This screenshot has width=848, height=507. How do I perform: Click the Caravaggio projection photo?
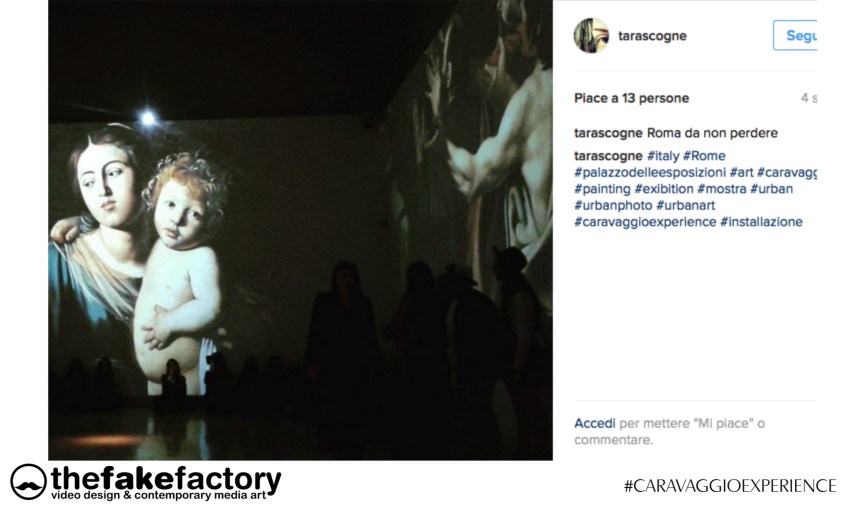(301, 230)
